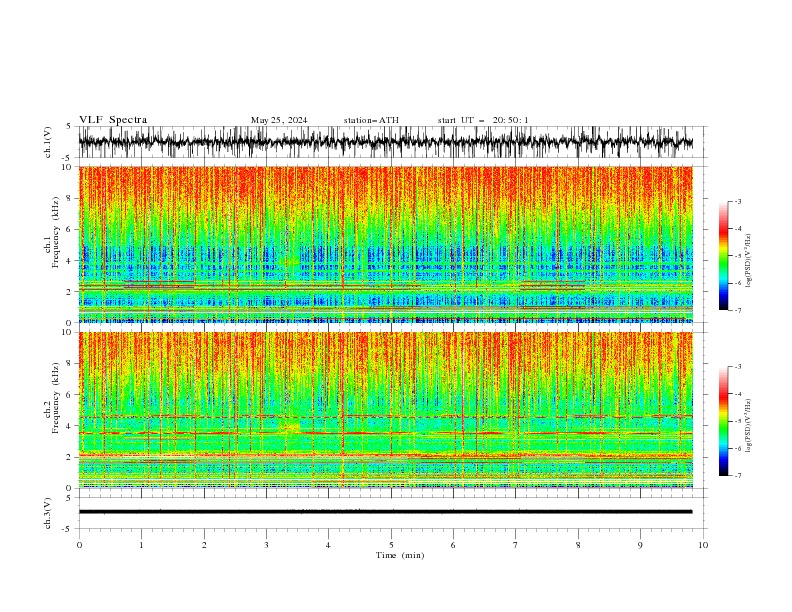792x612 pixels.
Task: Click the ch.3 flat black waveform trace
Action: click(385, 512)
